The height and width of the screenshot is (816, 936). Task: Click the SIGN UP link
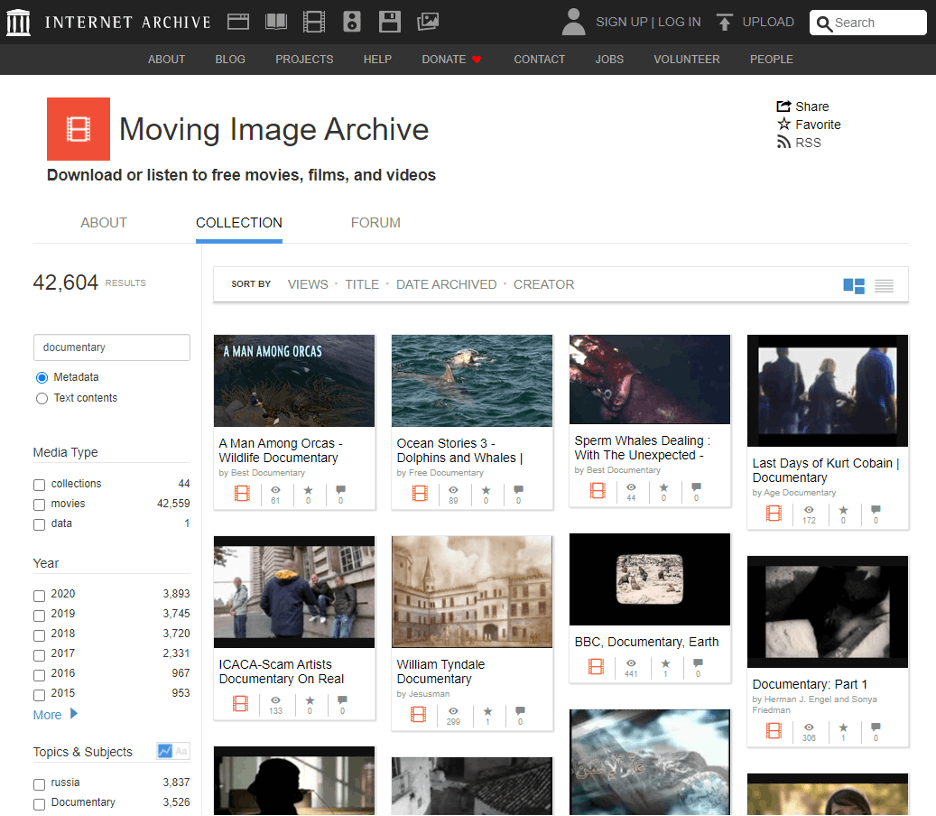click(621, 22)
